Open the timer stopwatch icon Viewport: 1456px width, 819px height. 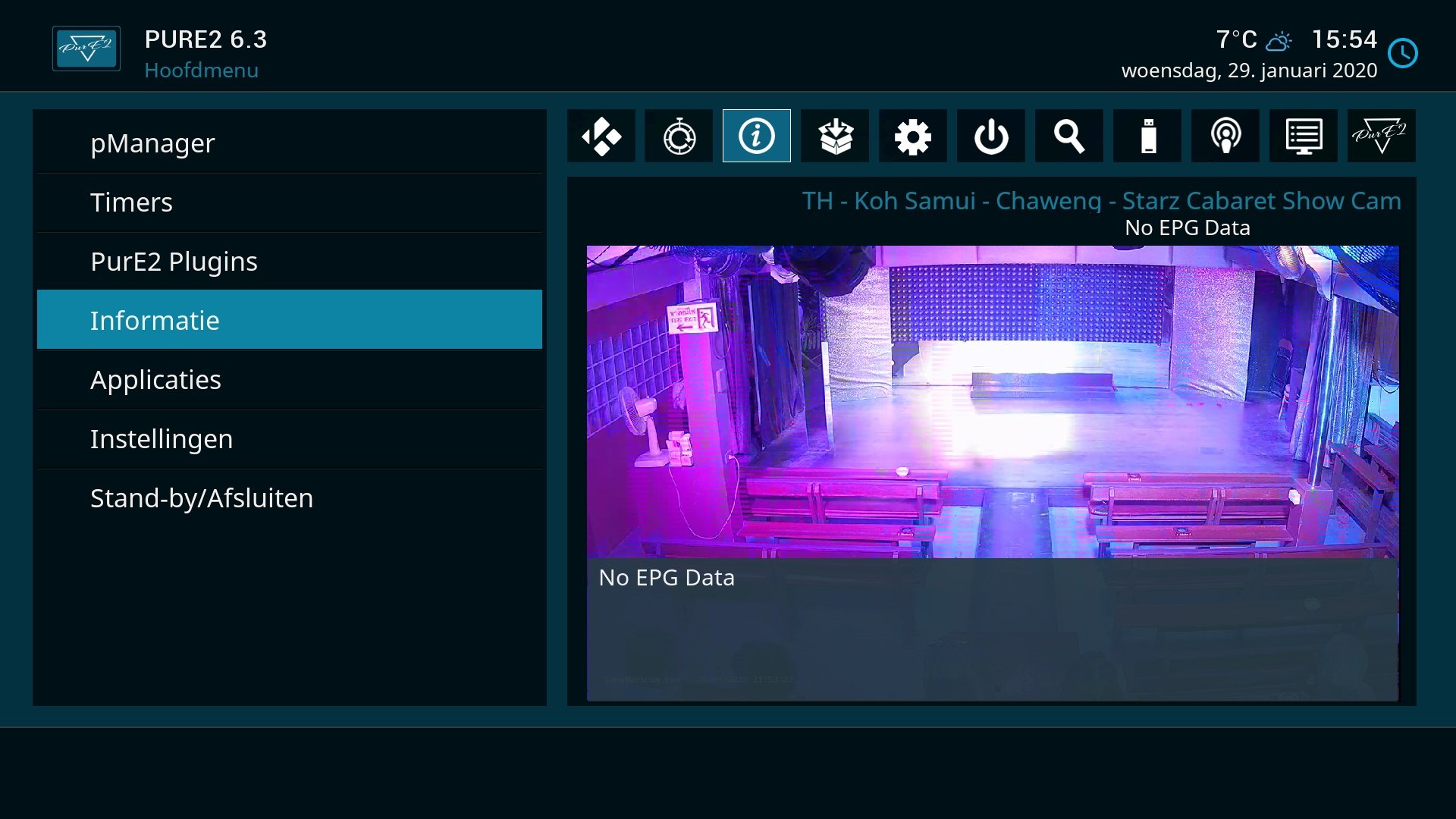(679, 136)
